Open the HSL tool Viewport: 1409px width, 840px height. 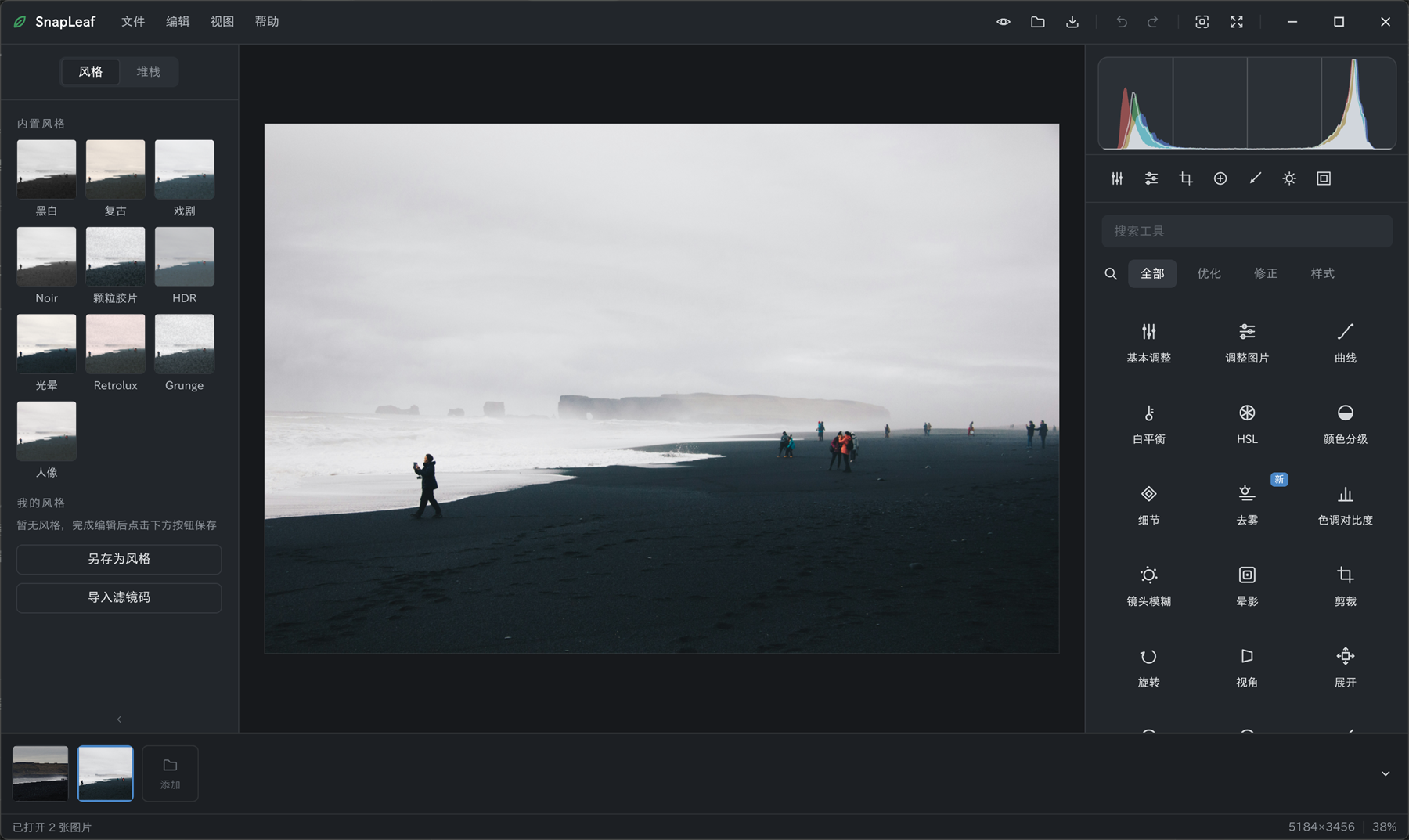click(1247, 424)
